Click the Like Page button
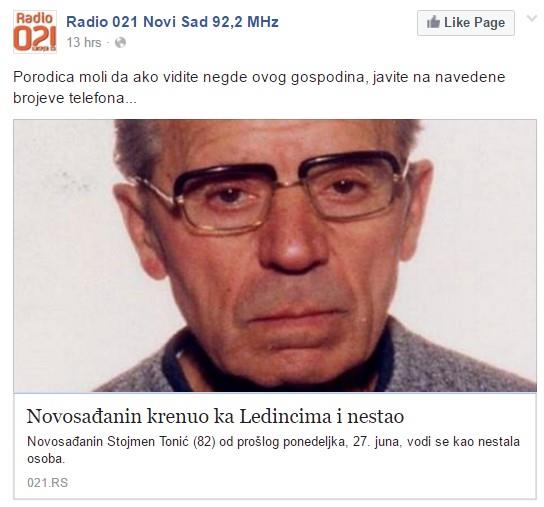 466,23
